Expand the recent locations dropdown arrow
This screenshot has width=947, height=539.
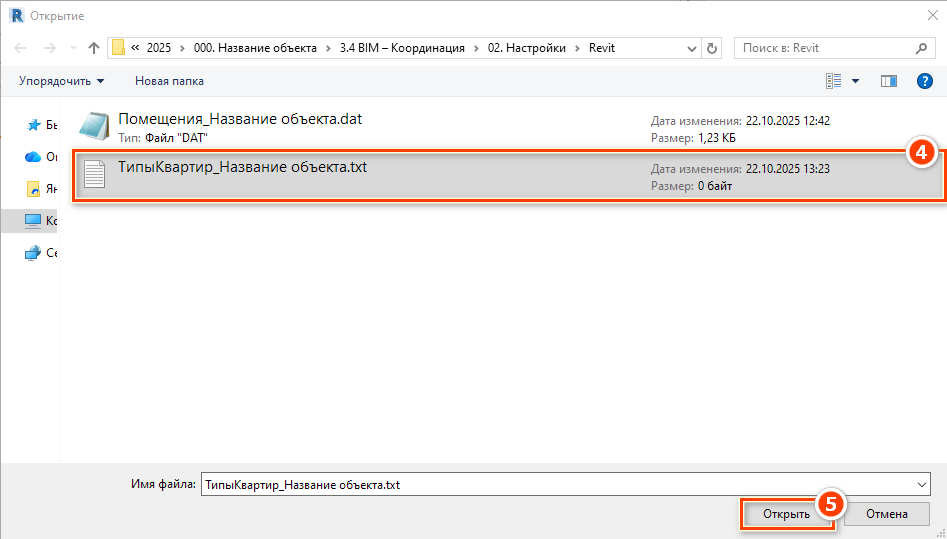coord(71,48)
